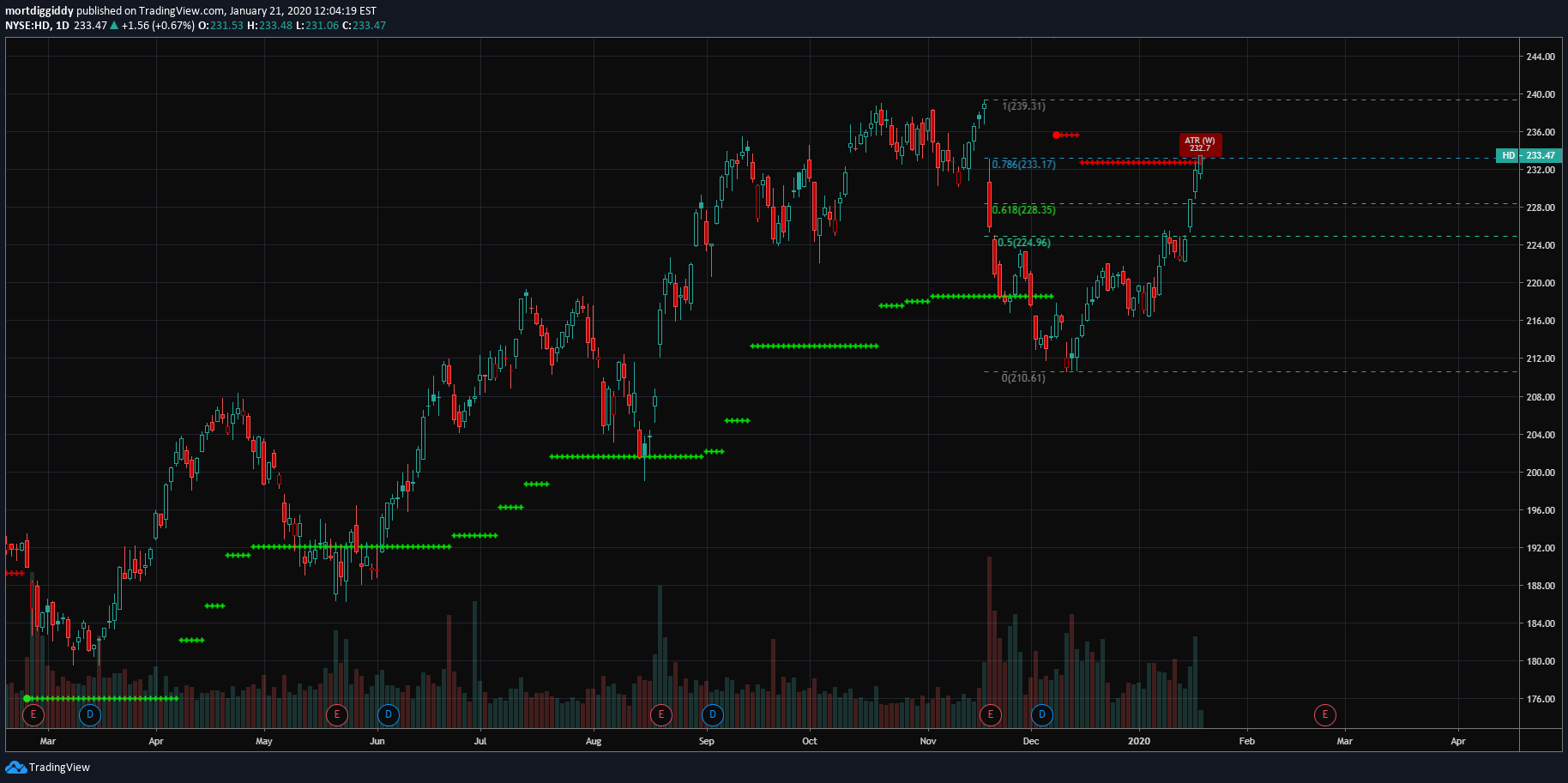
Task: Open the TradingView logo at bottom left
Action: [x=47, y=767]
